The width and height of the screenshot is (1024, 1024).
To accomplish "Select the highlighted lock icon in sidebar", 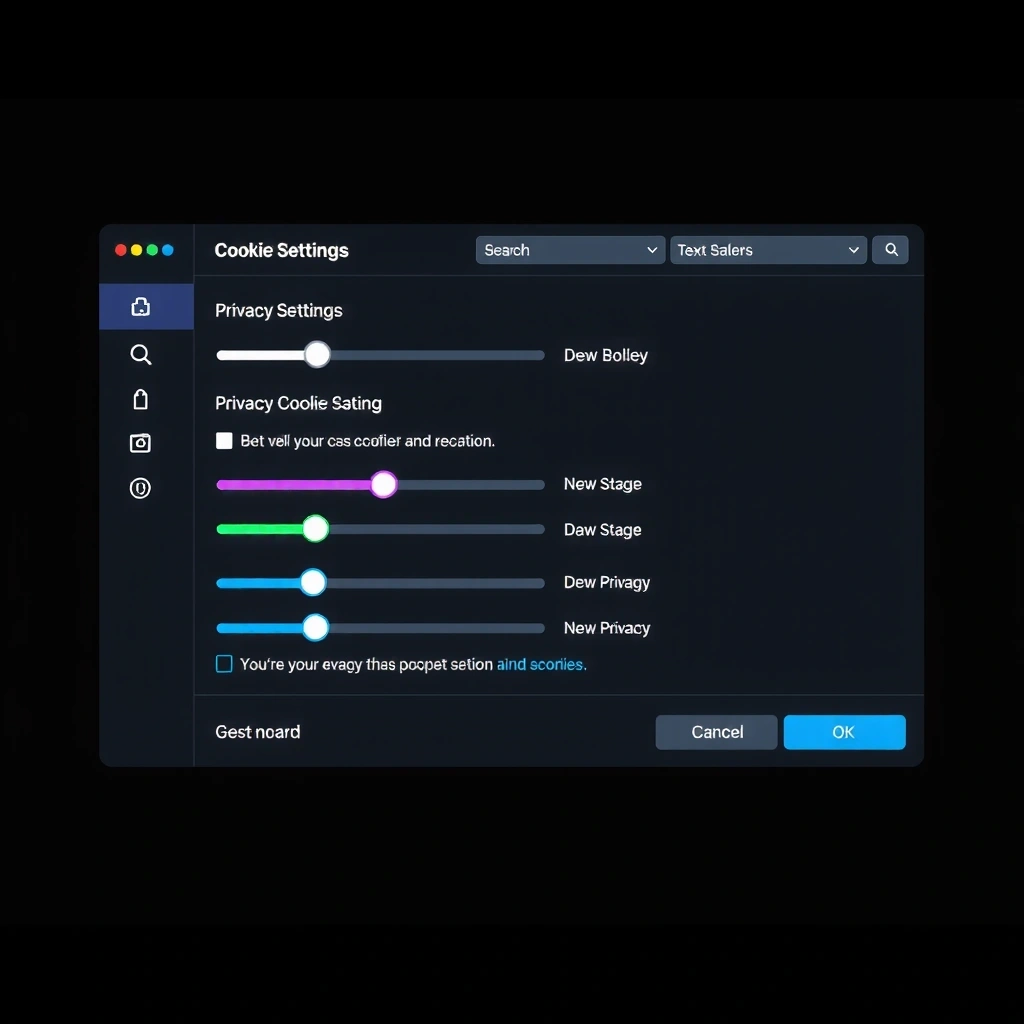I will click(141, 306).
